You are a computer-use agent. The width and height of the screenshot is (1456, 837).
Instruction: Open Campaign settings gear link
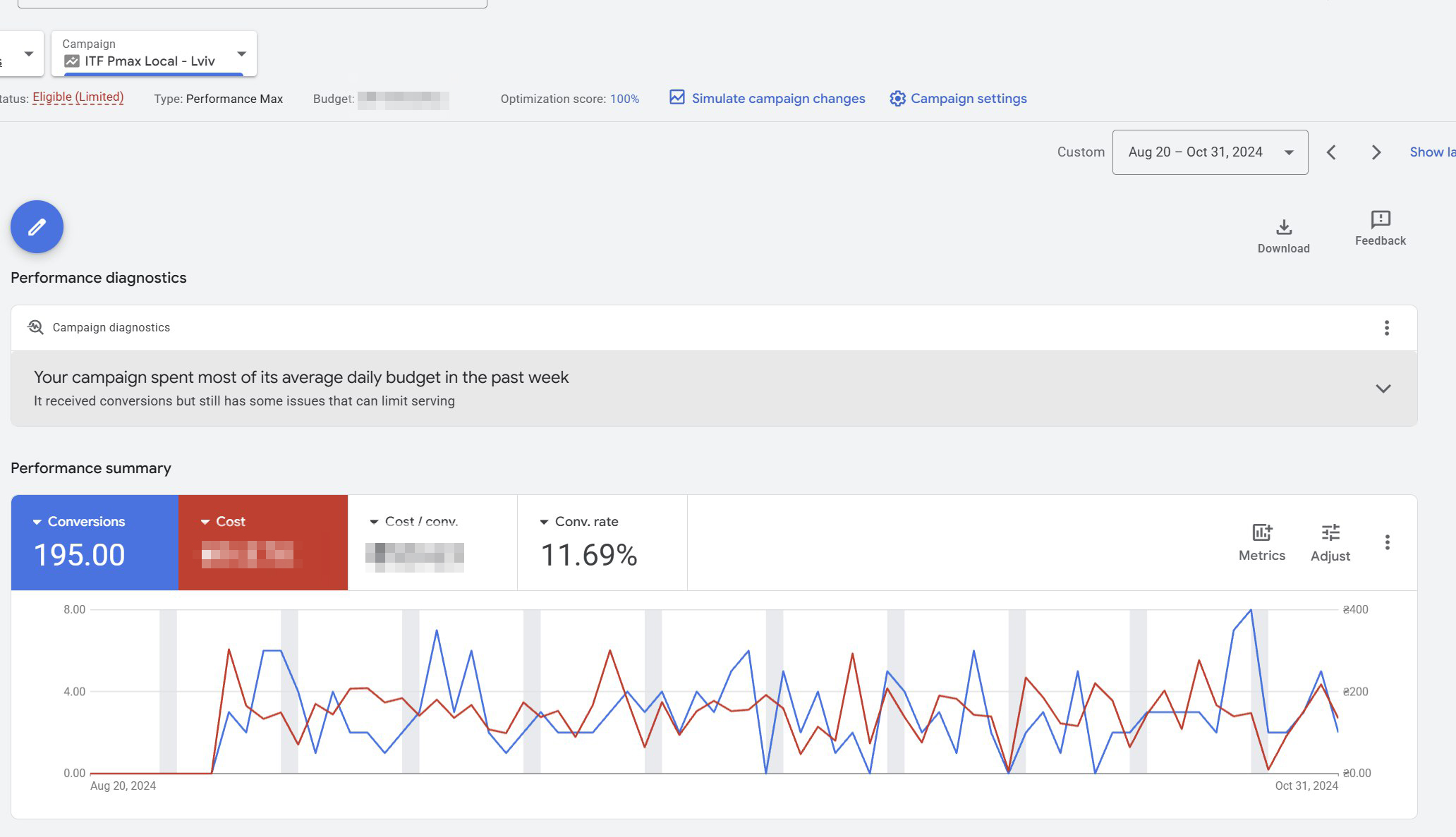[958, 99]
